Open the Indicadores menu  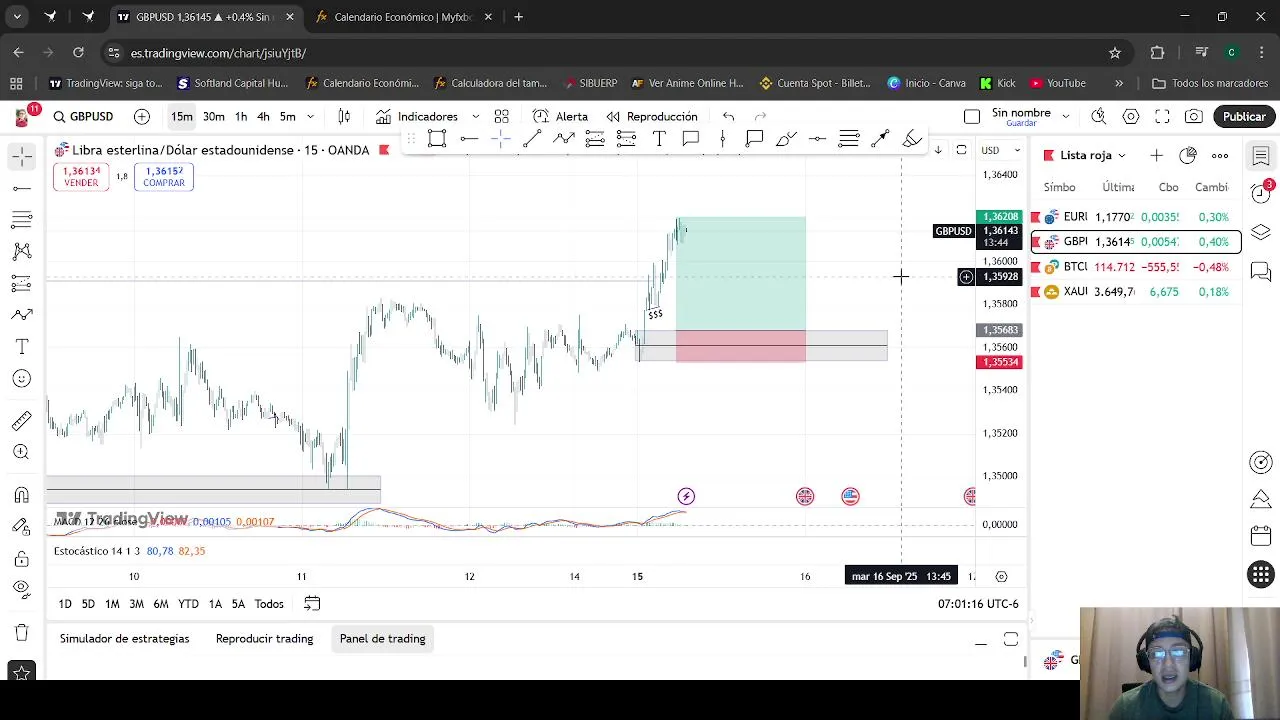coord(417,117)
